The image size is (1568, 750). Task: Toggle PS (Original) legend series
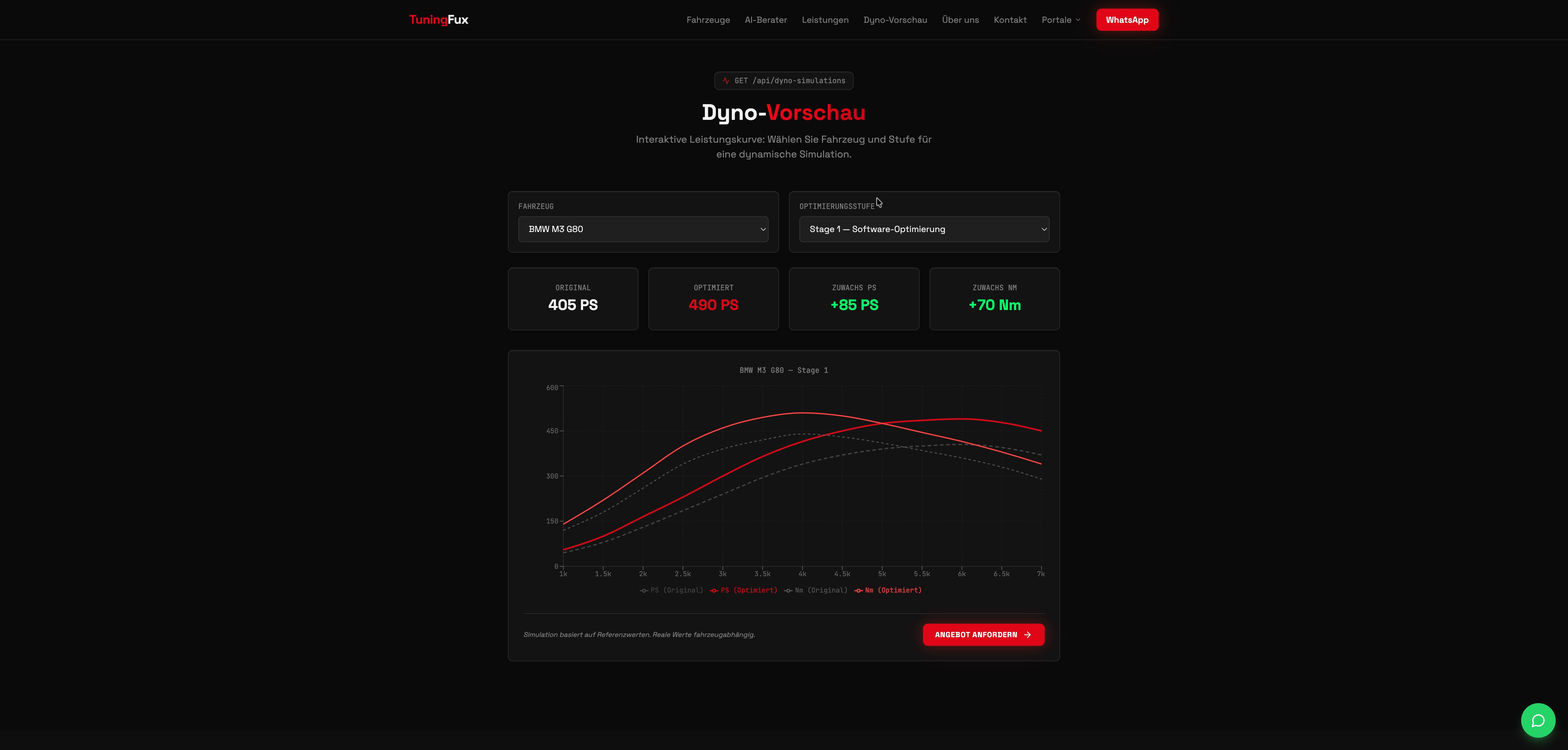tap(671, 590)
